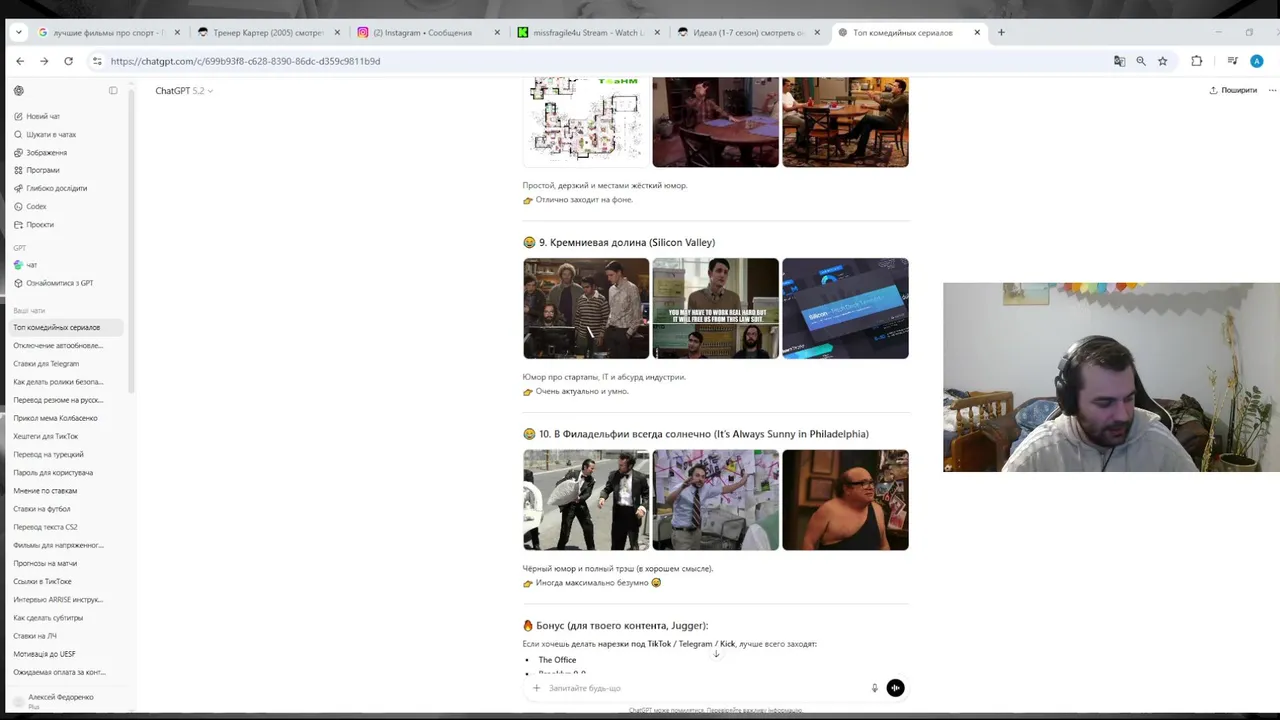Go forward in browser history
1280x720 pixels.
[x=44, y=61]
